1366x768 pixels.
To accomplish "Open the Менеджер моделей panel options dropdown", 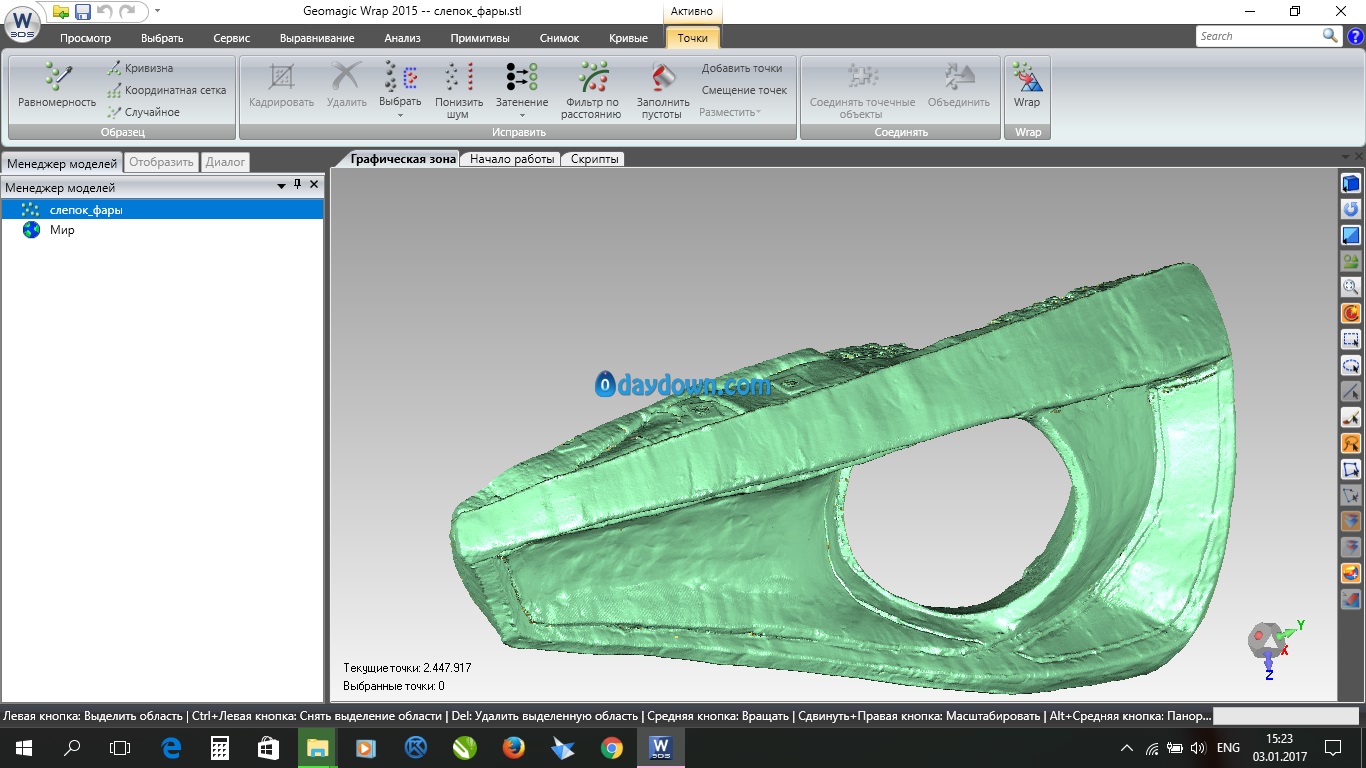I will click(281, 186).
